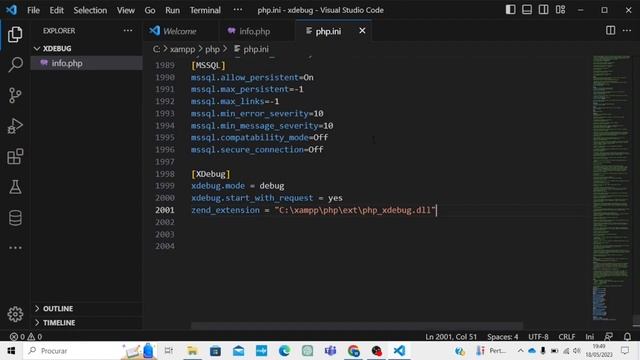Screen dimensions: 640x360
Task: Click the C: breadcrumb segment
Action: pyautogui.click(x=156, y=49)
